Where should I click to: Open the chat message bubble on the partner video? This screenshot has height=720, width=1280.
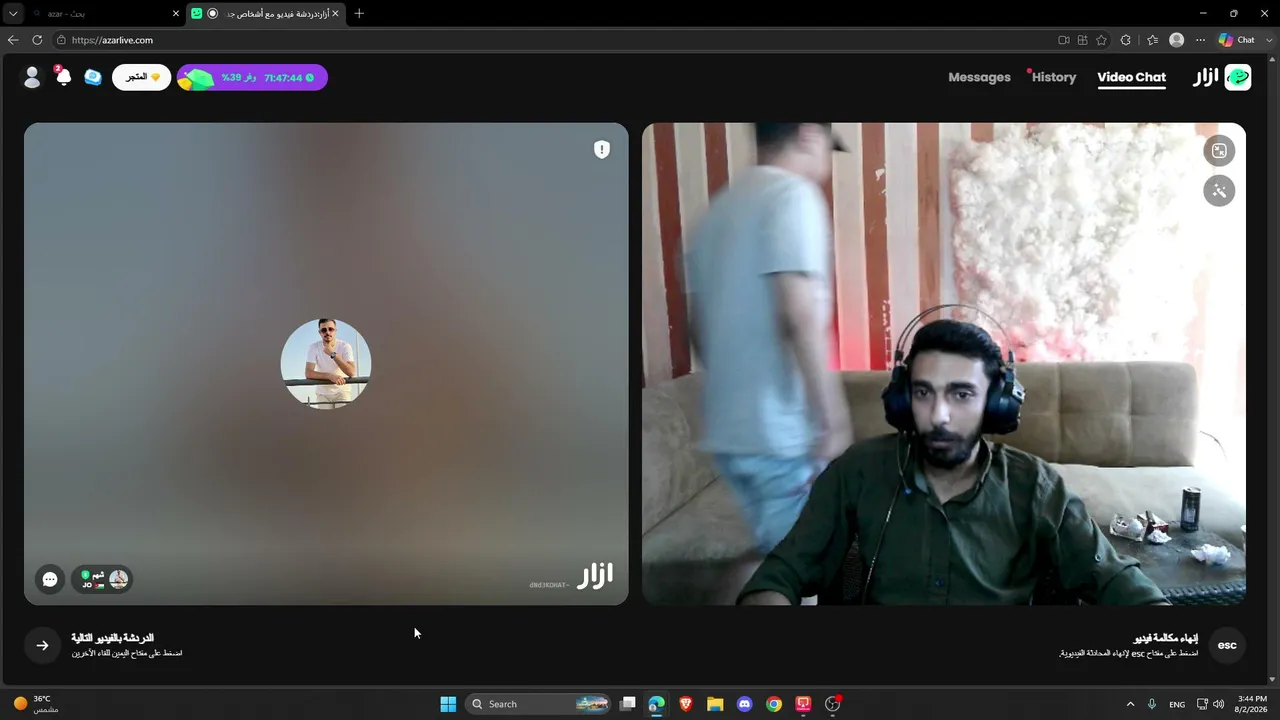click(50, 579)
